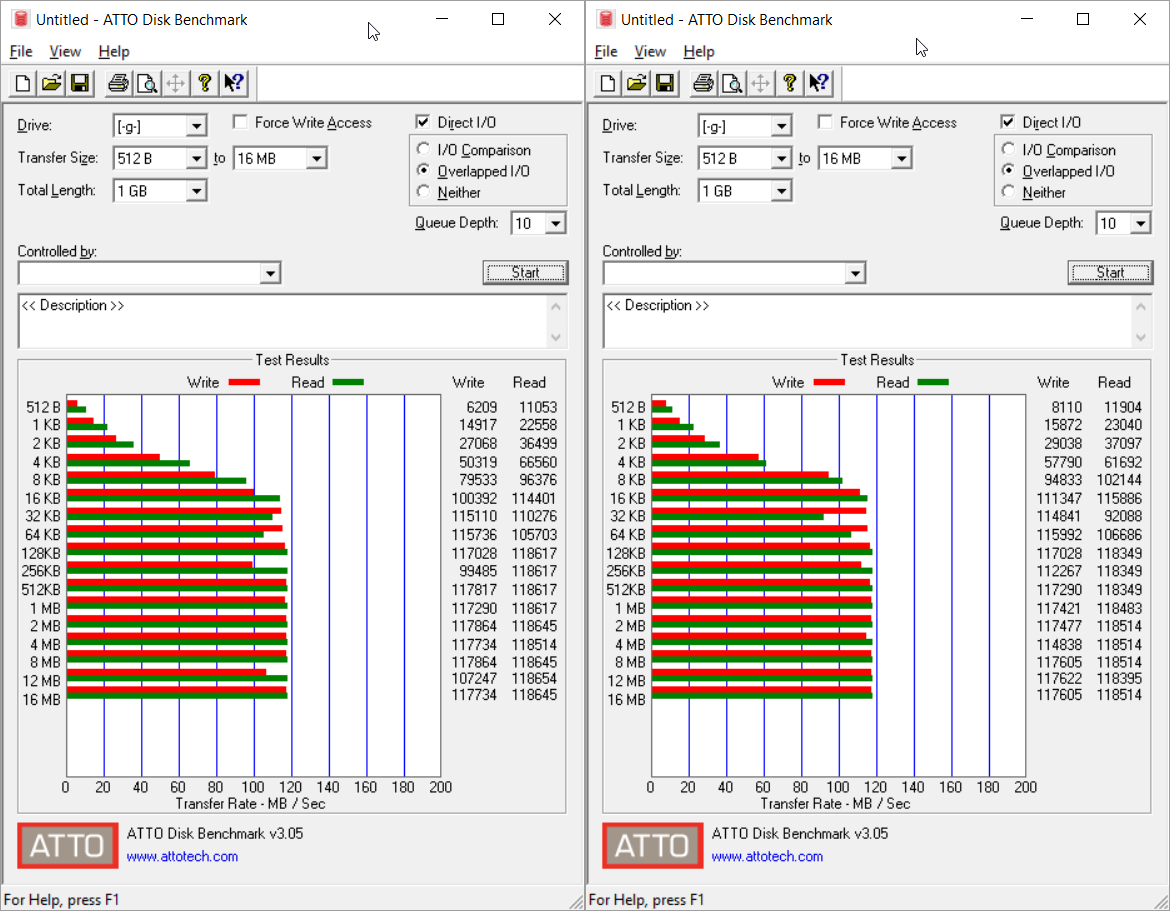1170x911 pixels.
Task: Click Start button in left window
Action: [525, 272]
